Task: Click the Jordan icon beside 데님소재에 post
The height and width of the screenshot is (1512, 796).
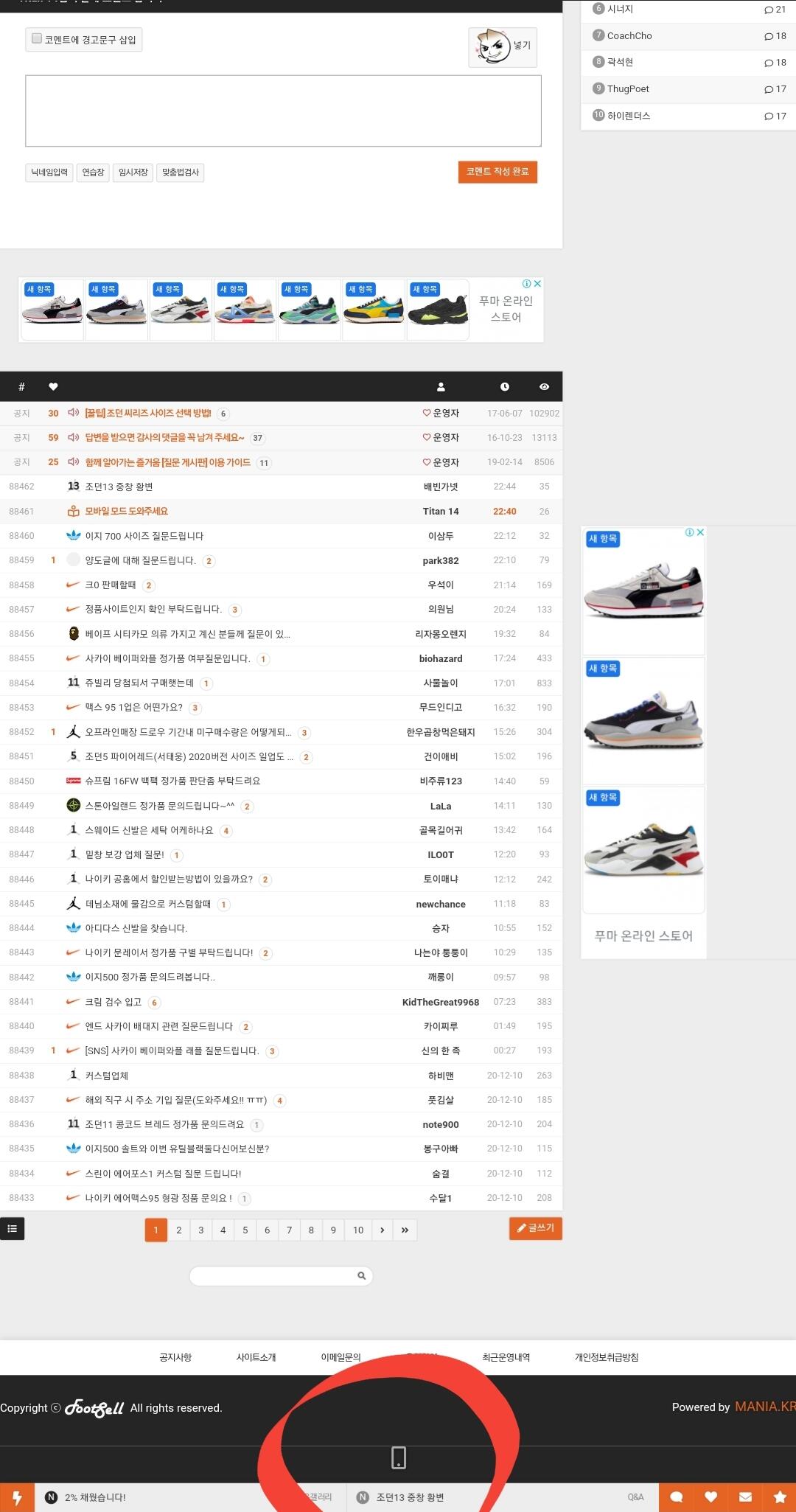Action: click(74, 903)
